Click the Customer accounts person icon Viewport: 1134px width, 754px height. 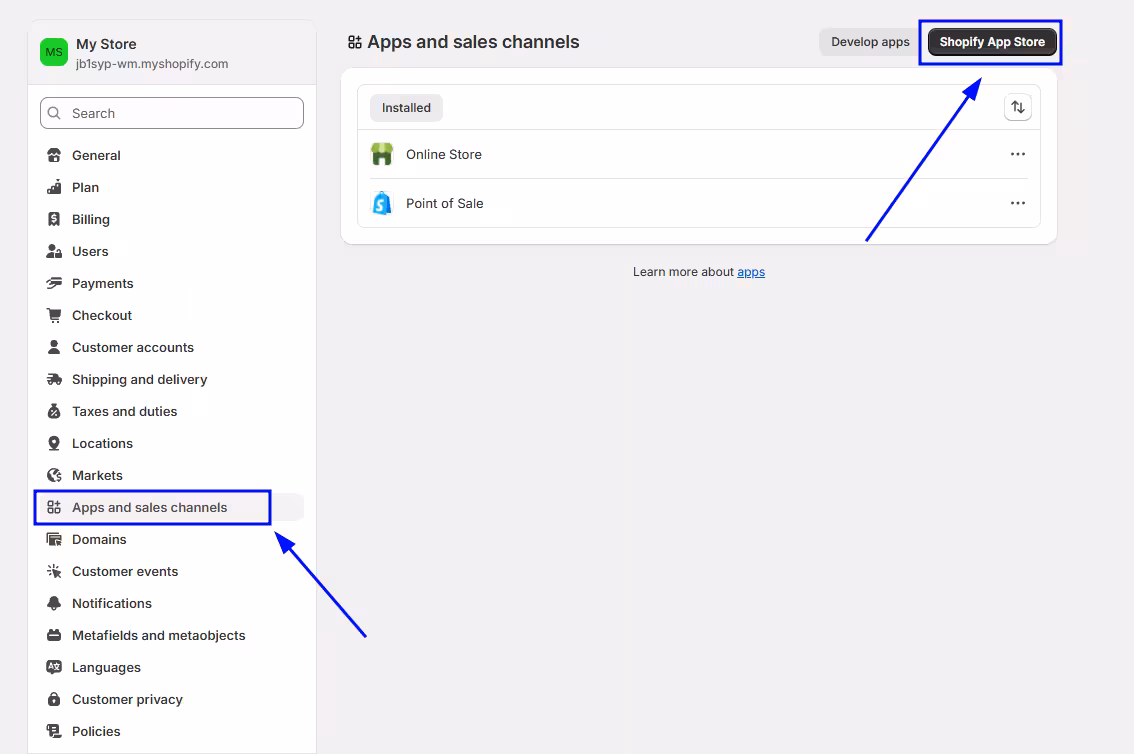pos(54,347)
